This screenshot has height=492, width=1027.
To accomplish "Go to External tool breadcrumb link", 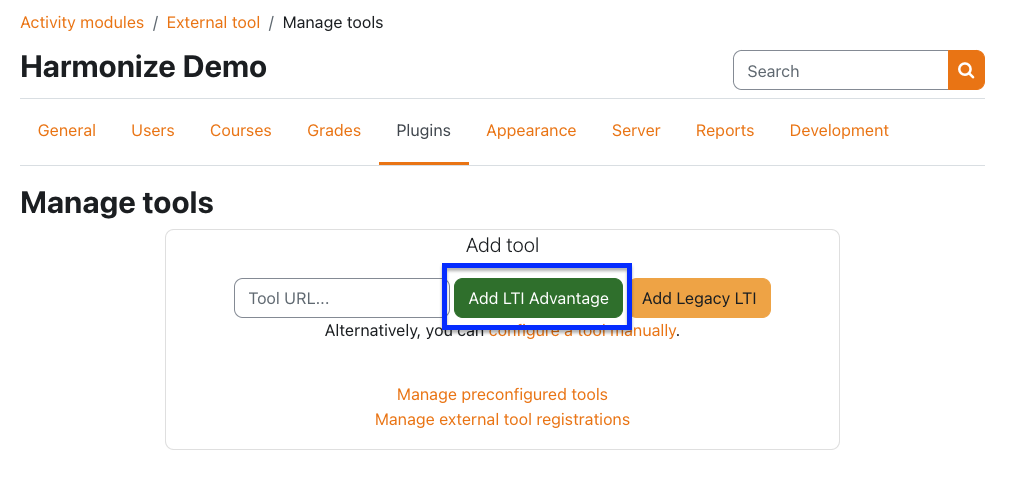I will (x=213, y=22).
